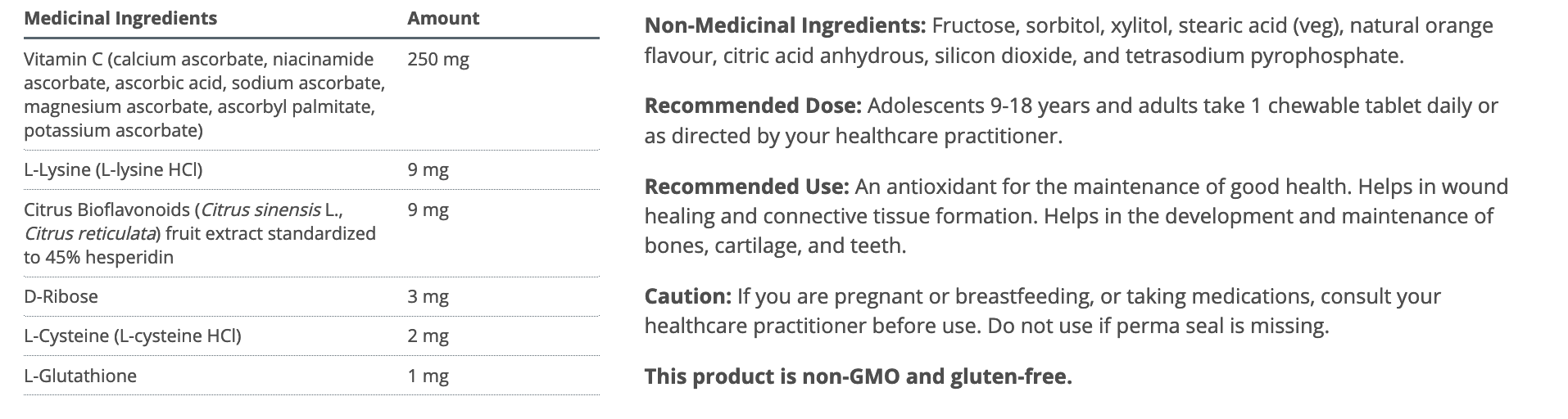Select the Vitamin C ingredient description
This screenshot has width=1568, height=419.
[204, 94]
